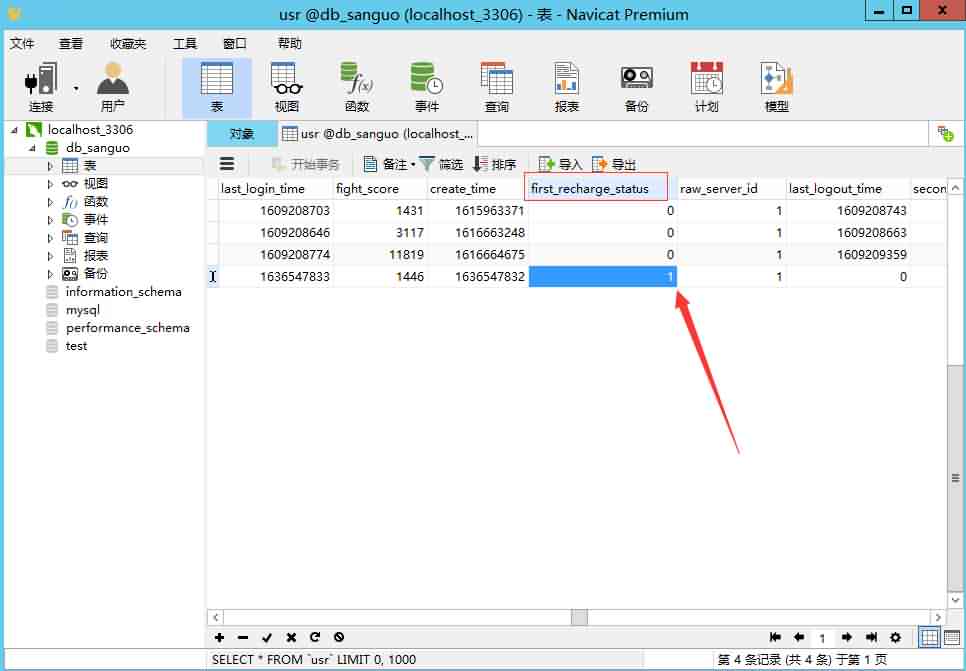
Task: Select the 视图 view toolbar icon
Action: pyautogui.click(x=286, y=86)
